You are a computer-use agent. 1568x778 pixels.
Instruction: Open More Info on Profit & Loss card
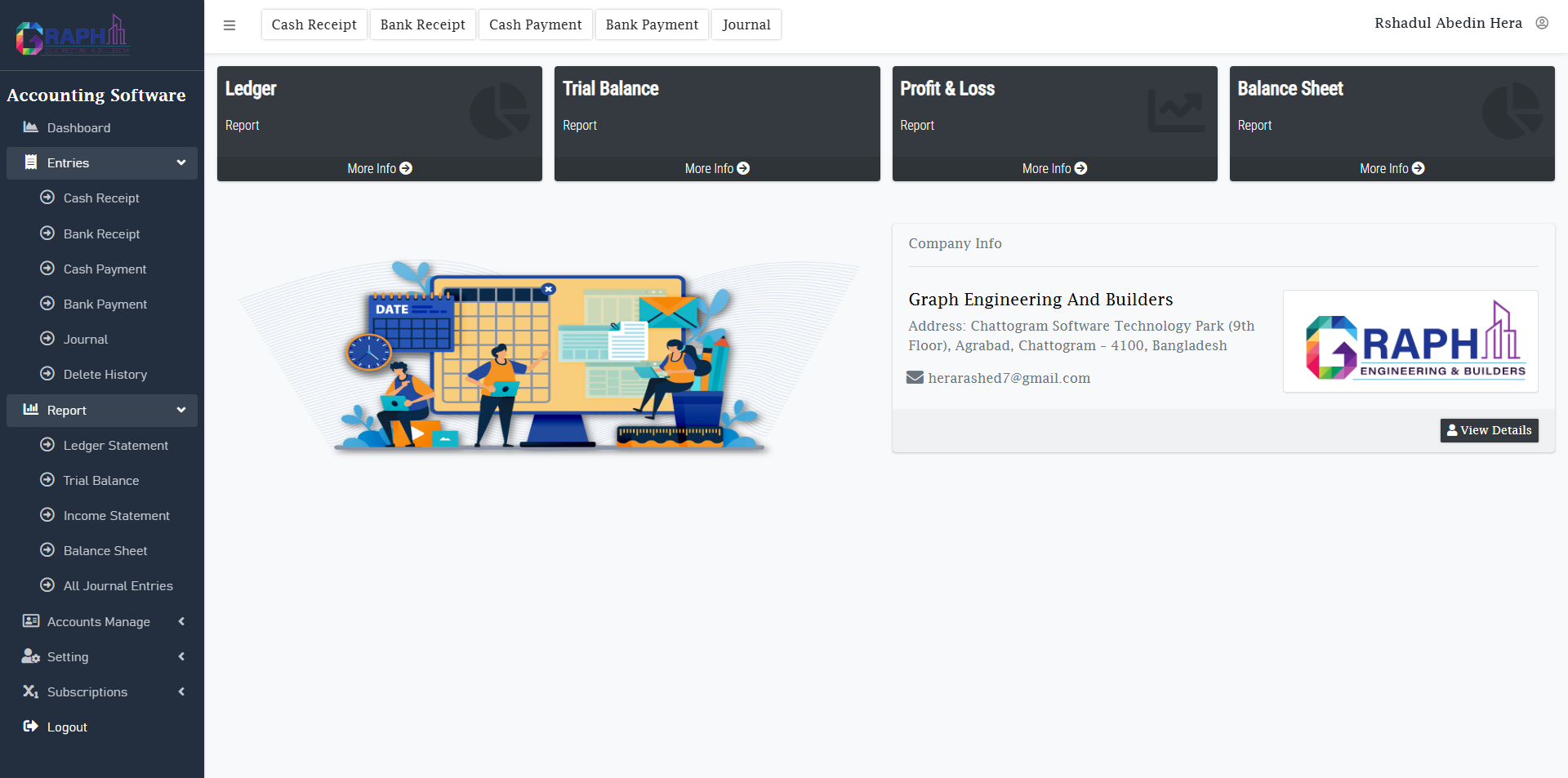[x=1054, y=168]
